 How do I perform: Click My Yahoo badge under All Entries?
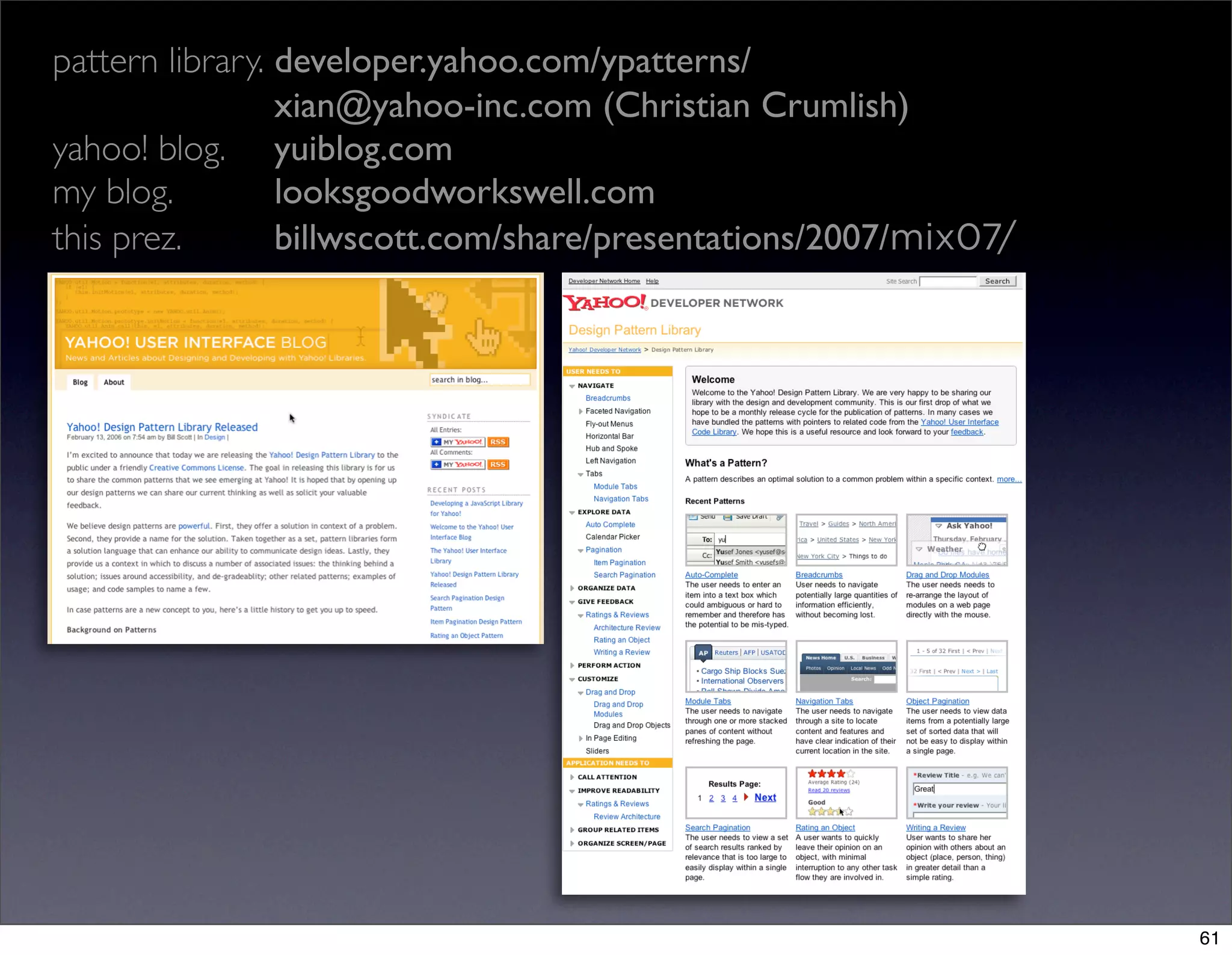457,442
